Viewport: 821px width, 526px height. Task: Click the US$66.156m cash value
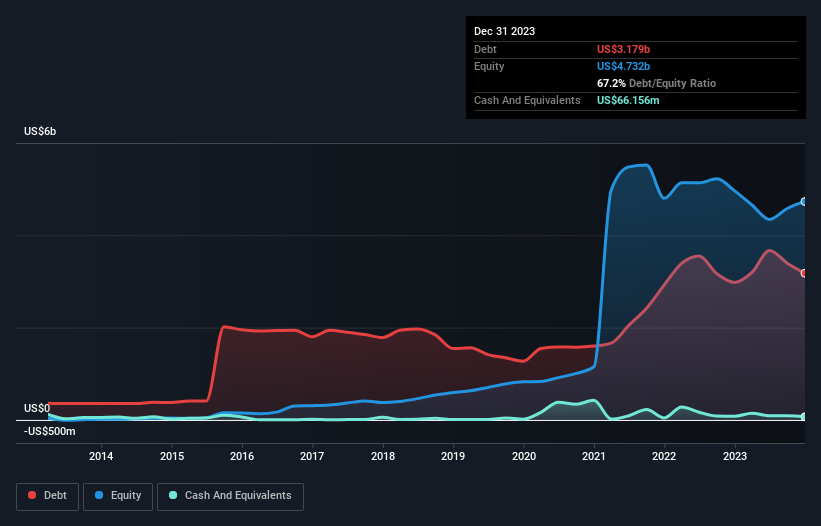point(628,100)
